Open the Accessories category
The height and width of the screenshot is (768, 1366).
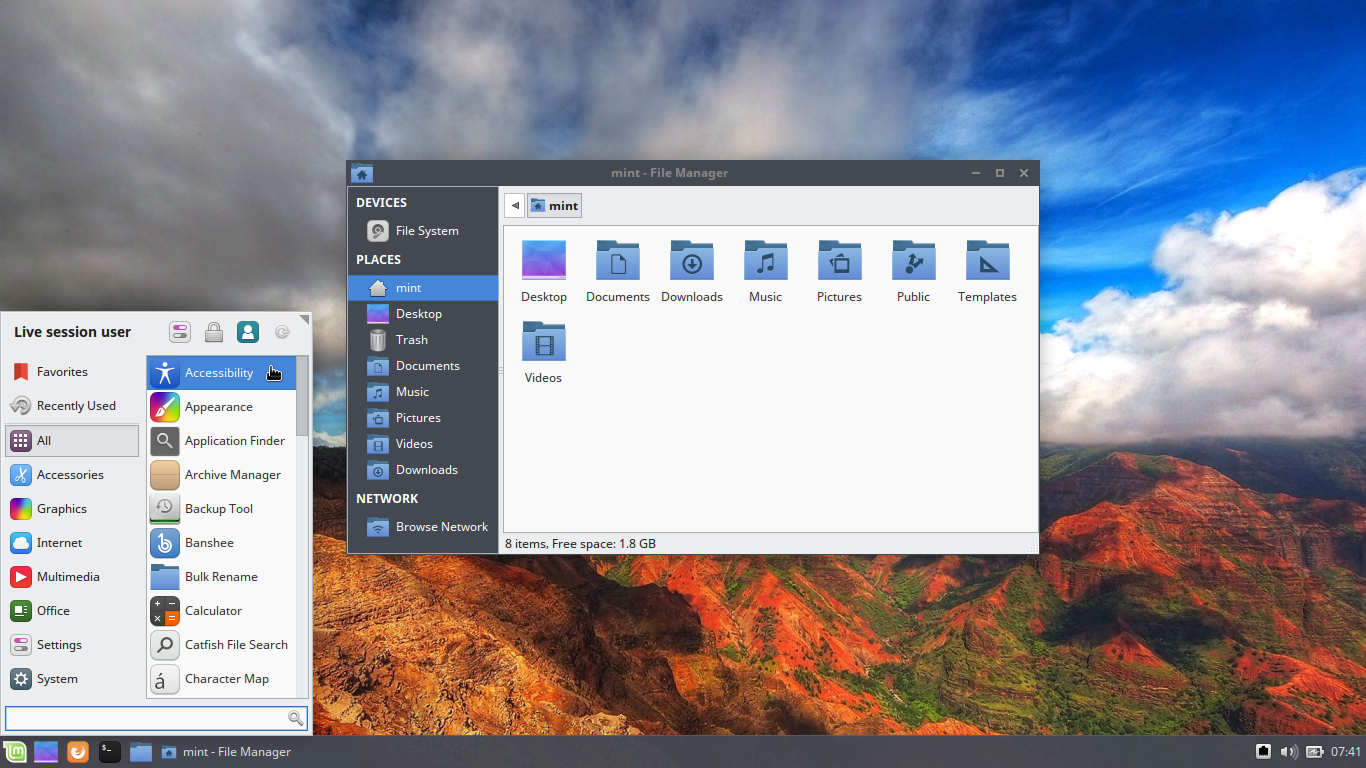point(72,475)
